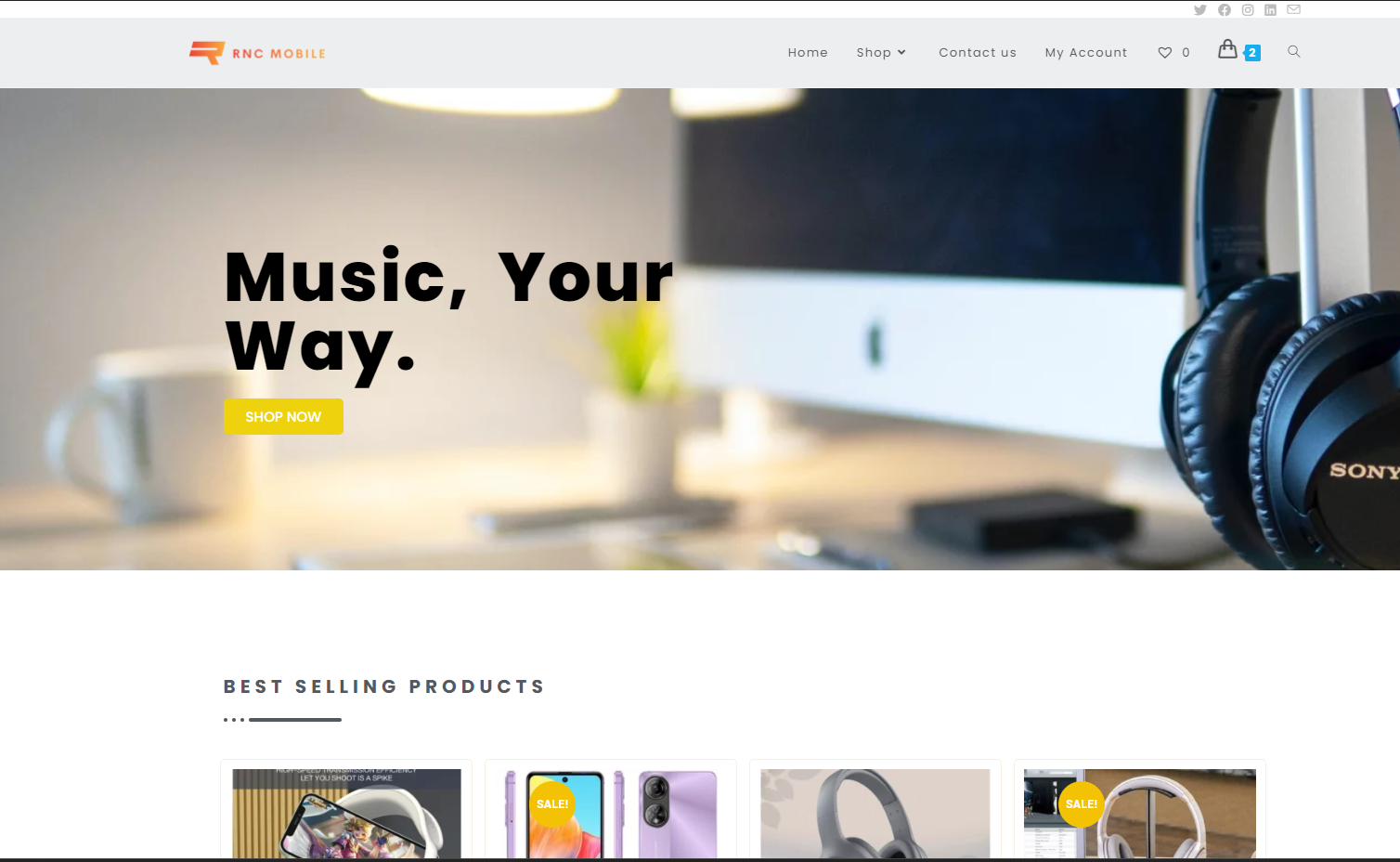Expand the Shop dropdown menu

point(881,53)
